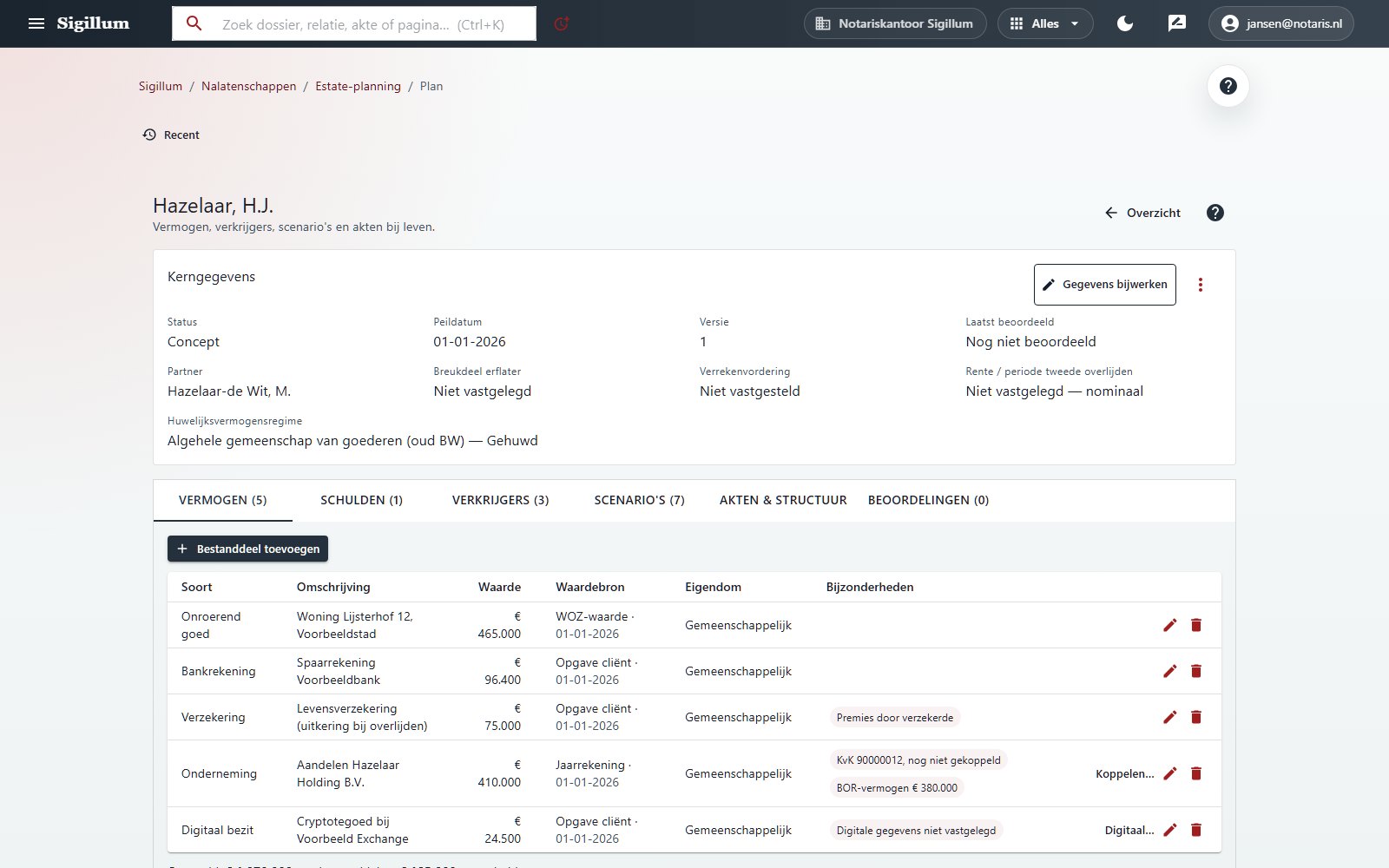Click help icon next to Overzicht

(x=1215, y=213)
